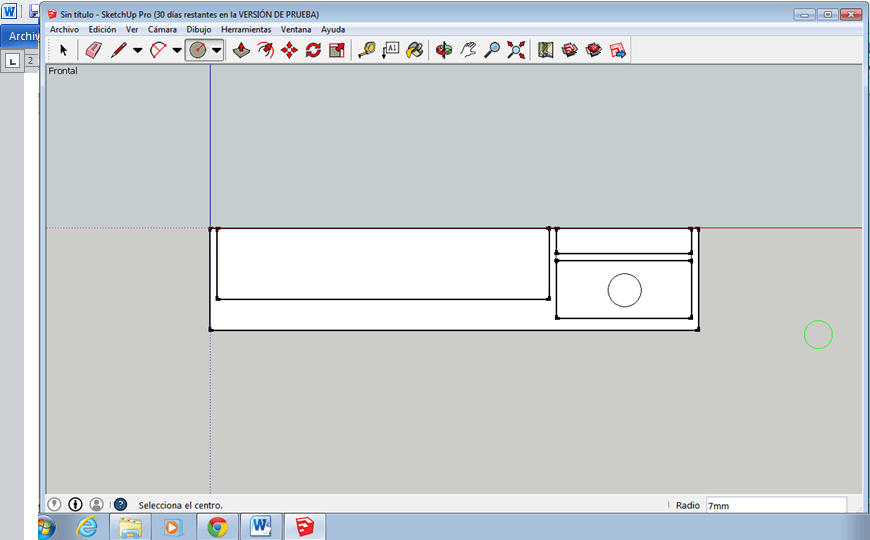The image size is (870, 540).
Task: Select the Tape Measure tool
Action: click(x=366, y=51)
